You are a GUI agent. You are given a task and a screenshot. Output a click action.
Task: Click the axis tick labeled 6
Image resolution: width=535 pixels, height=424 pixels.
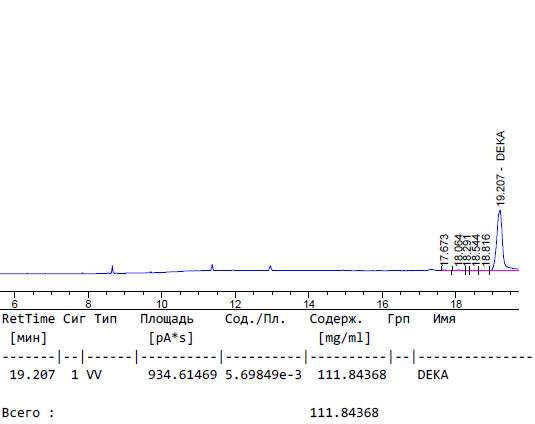[14, 304]
